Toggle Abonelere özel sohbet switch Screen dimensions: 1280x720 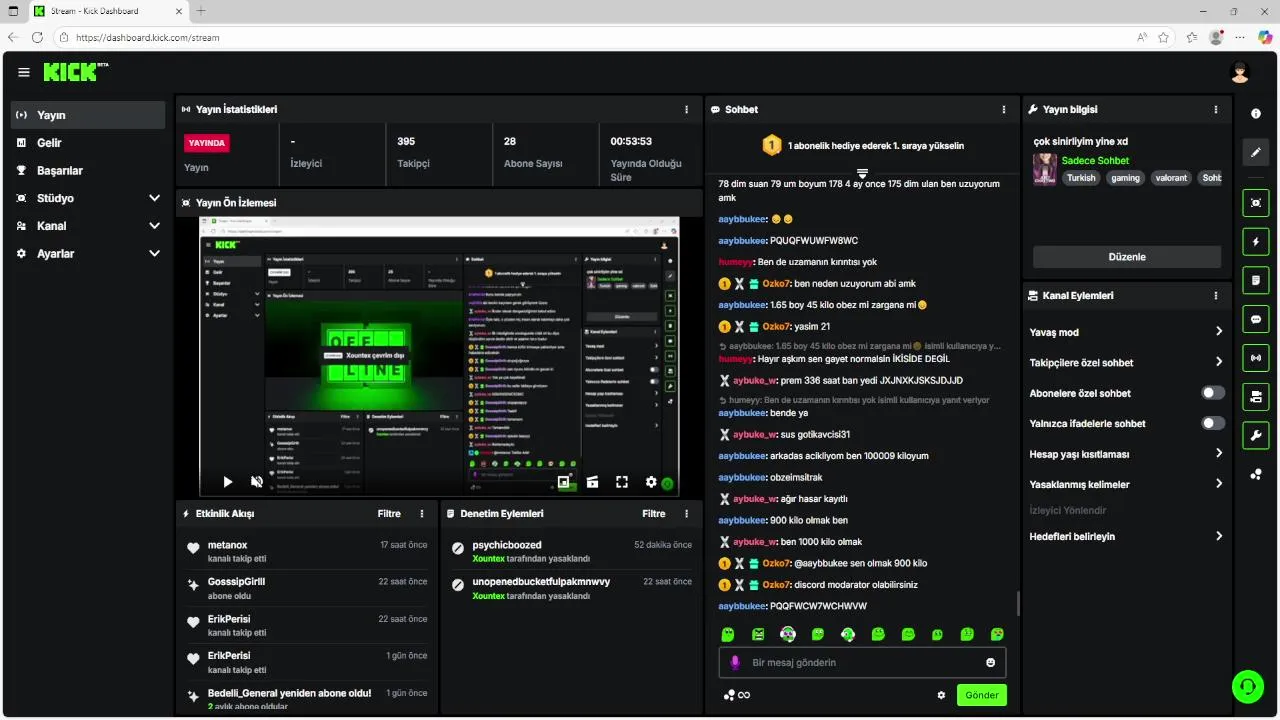coord(1213,393)
